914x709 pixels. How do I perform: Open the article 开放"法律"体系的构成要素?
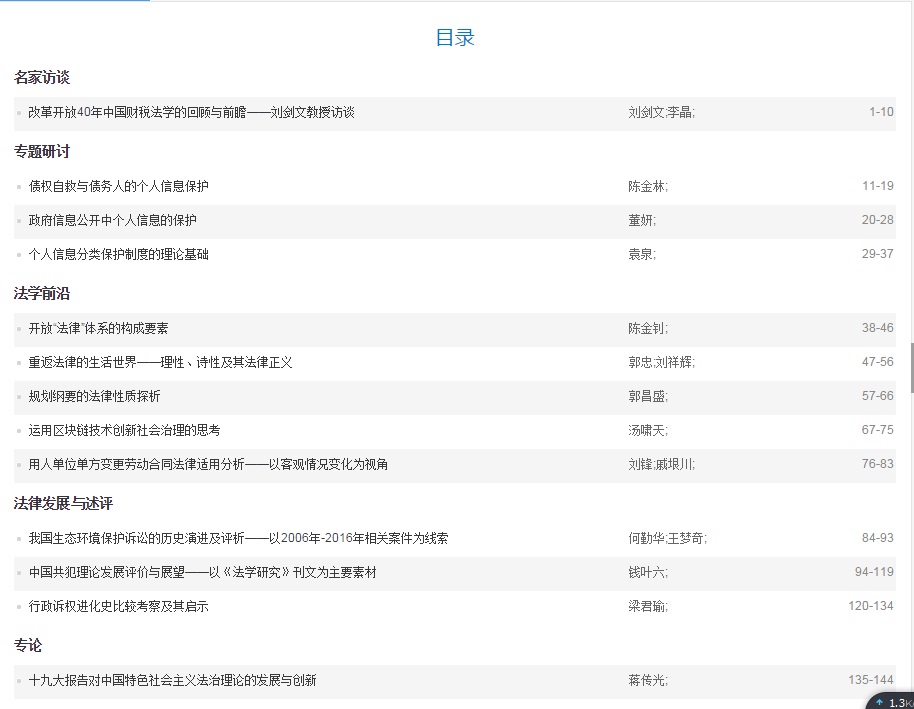[105, 329]
